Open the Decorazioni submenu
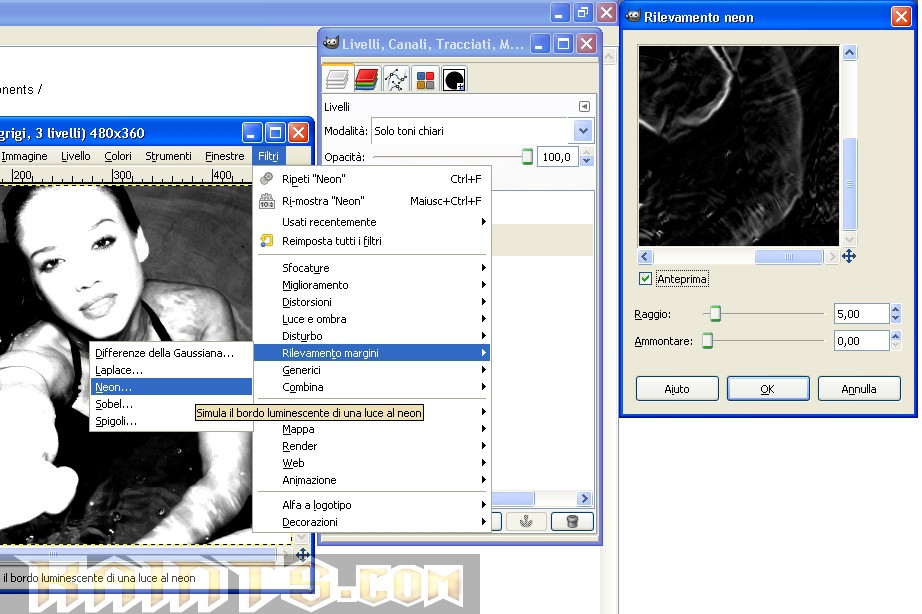The height and width of the screenshot is (614, 922). pos(372,522)
